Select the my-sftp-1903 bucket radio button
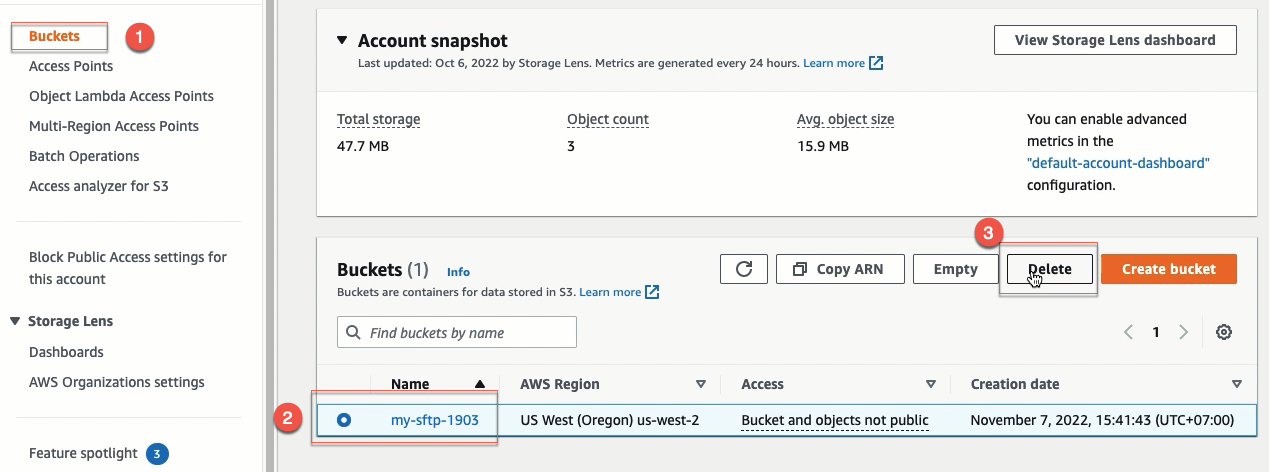 pyautogui.click(x=344, y=421)
